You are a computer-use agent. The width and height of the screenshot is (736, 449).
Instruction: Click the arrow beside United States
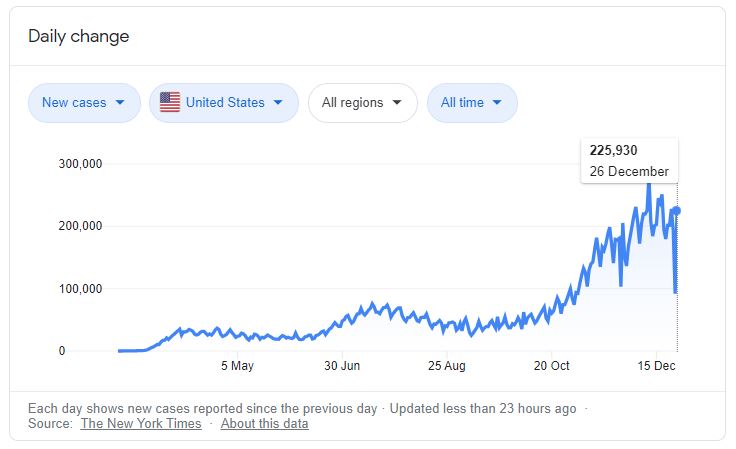pyautogui.click(x=278, y=102)
